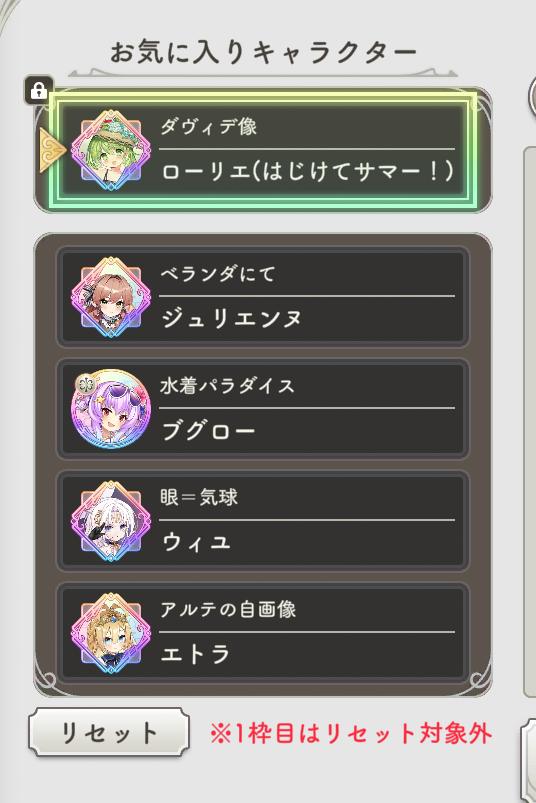
Task: Click the 水着パラダイス title text
Action: 227,386
